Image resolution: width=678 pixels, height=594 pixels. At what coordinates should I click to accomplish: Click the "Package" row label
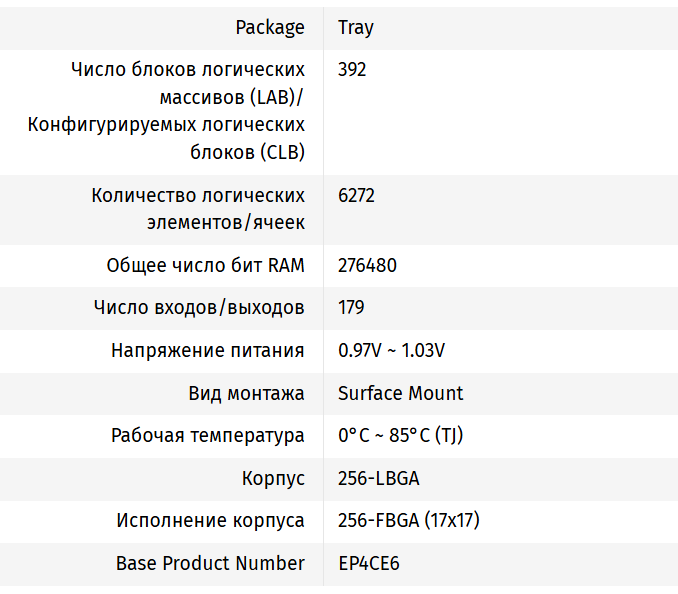pyautogui.click(x=270, y=28)
